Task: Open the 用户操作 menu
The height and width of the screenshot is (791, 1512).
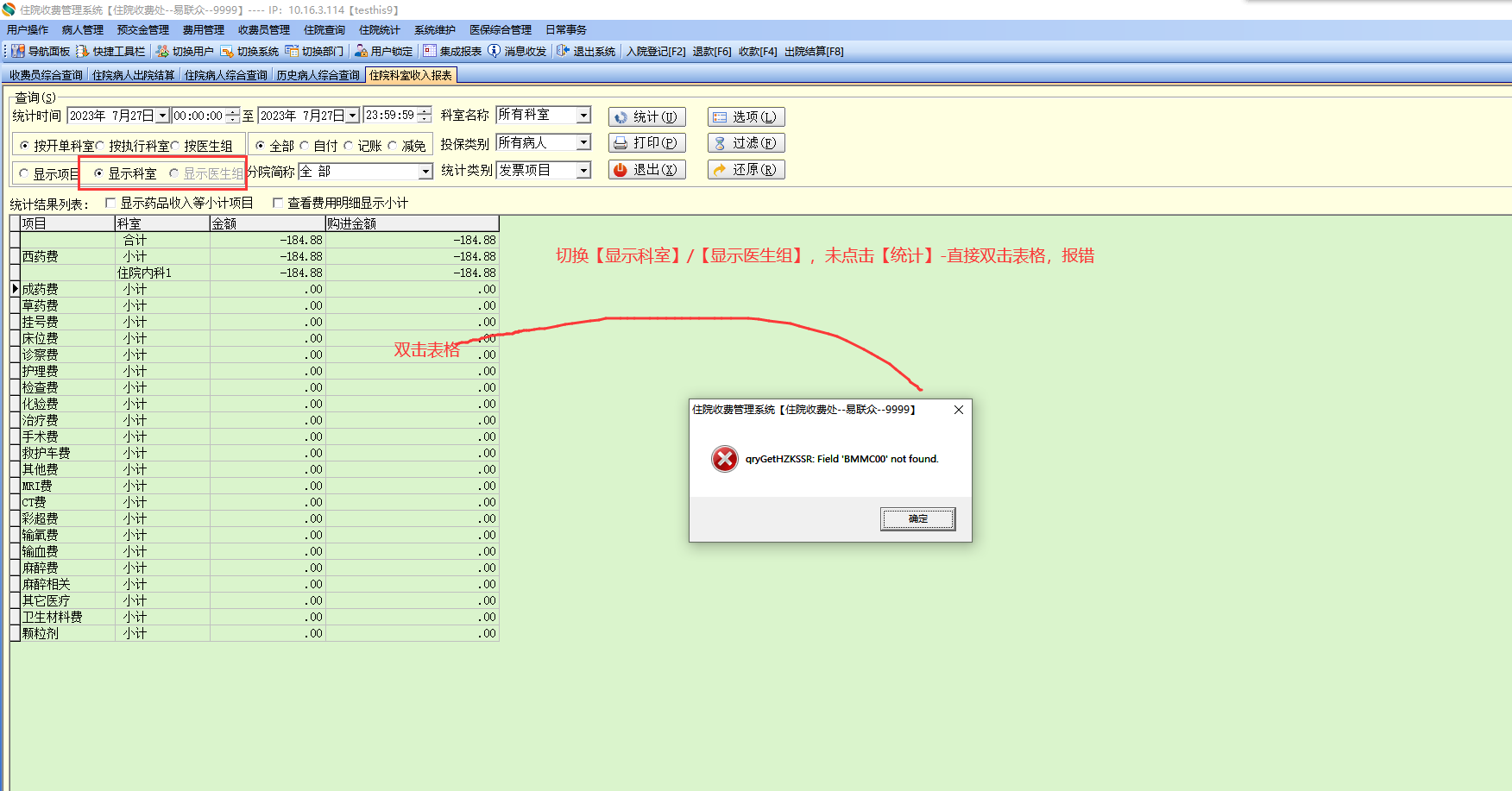Action: [x=28, y=30]
